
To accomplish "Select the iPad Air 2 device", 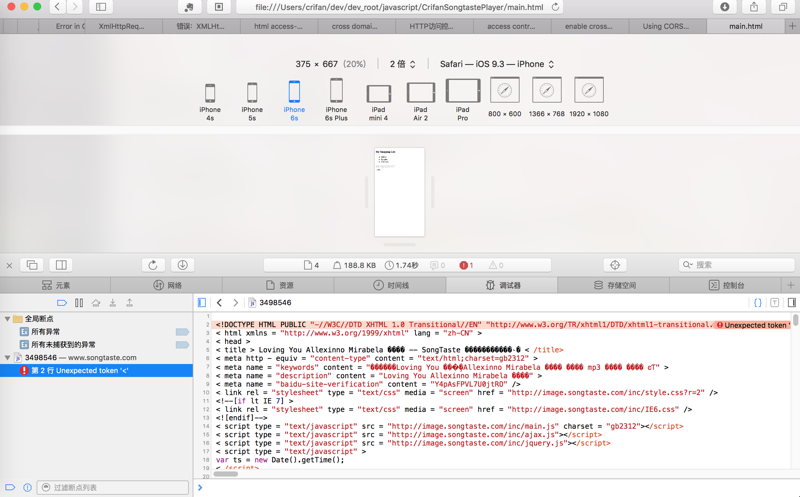I will pos(420,102).
